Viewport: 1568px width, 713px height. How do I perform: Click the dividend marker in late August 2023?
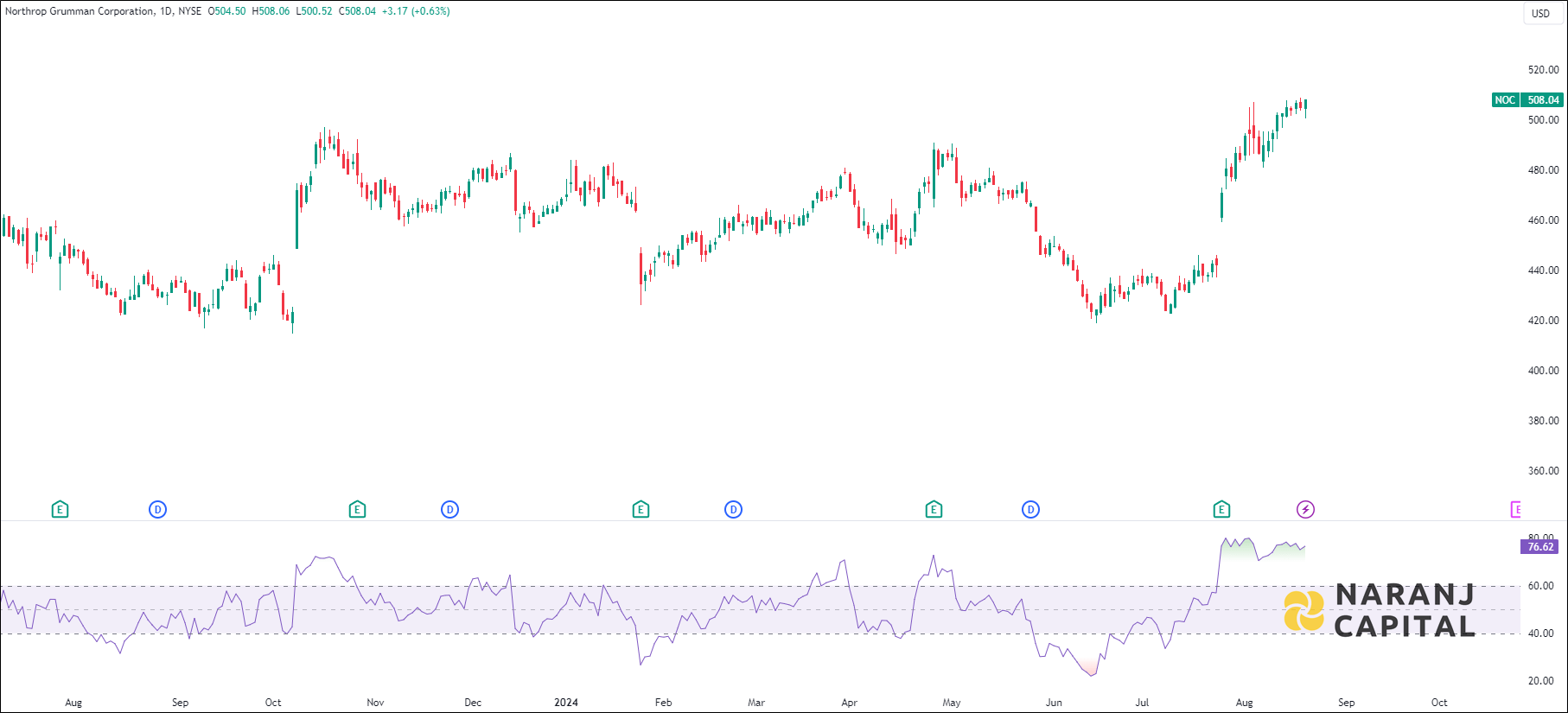click(x=157, y=510)
